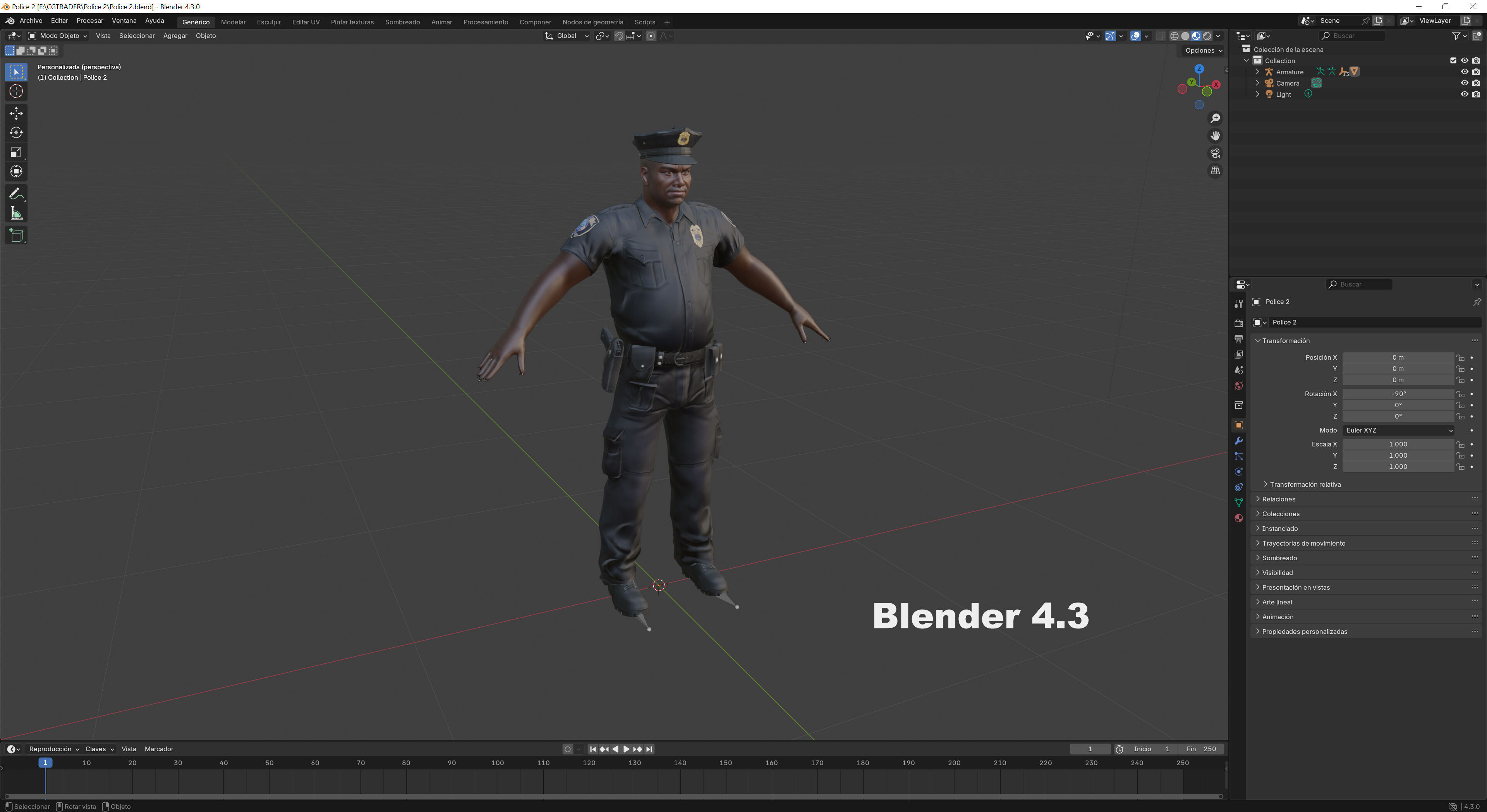Click the current frame number field

pos(1089,749)
